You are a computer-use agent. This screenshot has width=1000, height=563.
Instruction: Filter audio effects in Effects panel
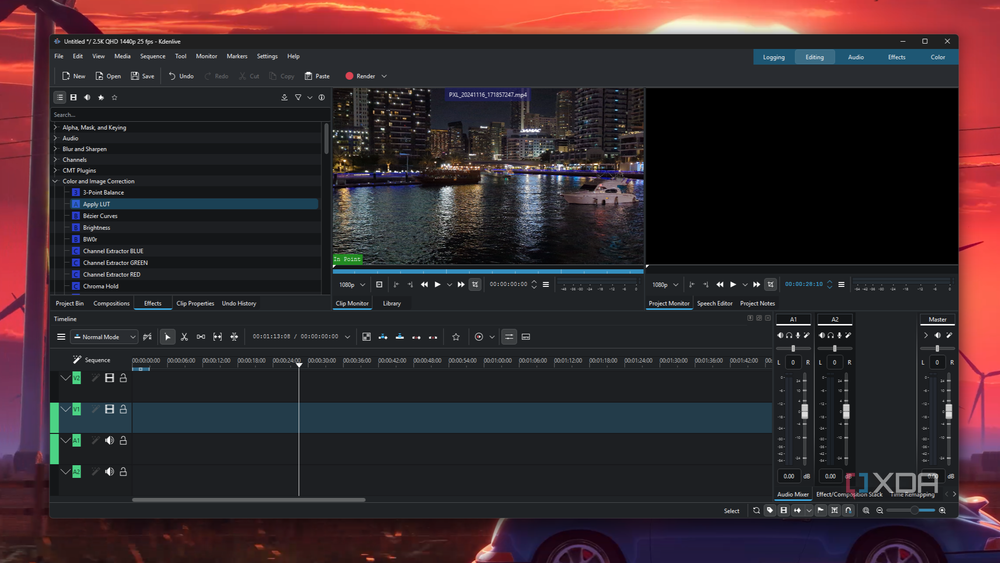click(87, 98)
